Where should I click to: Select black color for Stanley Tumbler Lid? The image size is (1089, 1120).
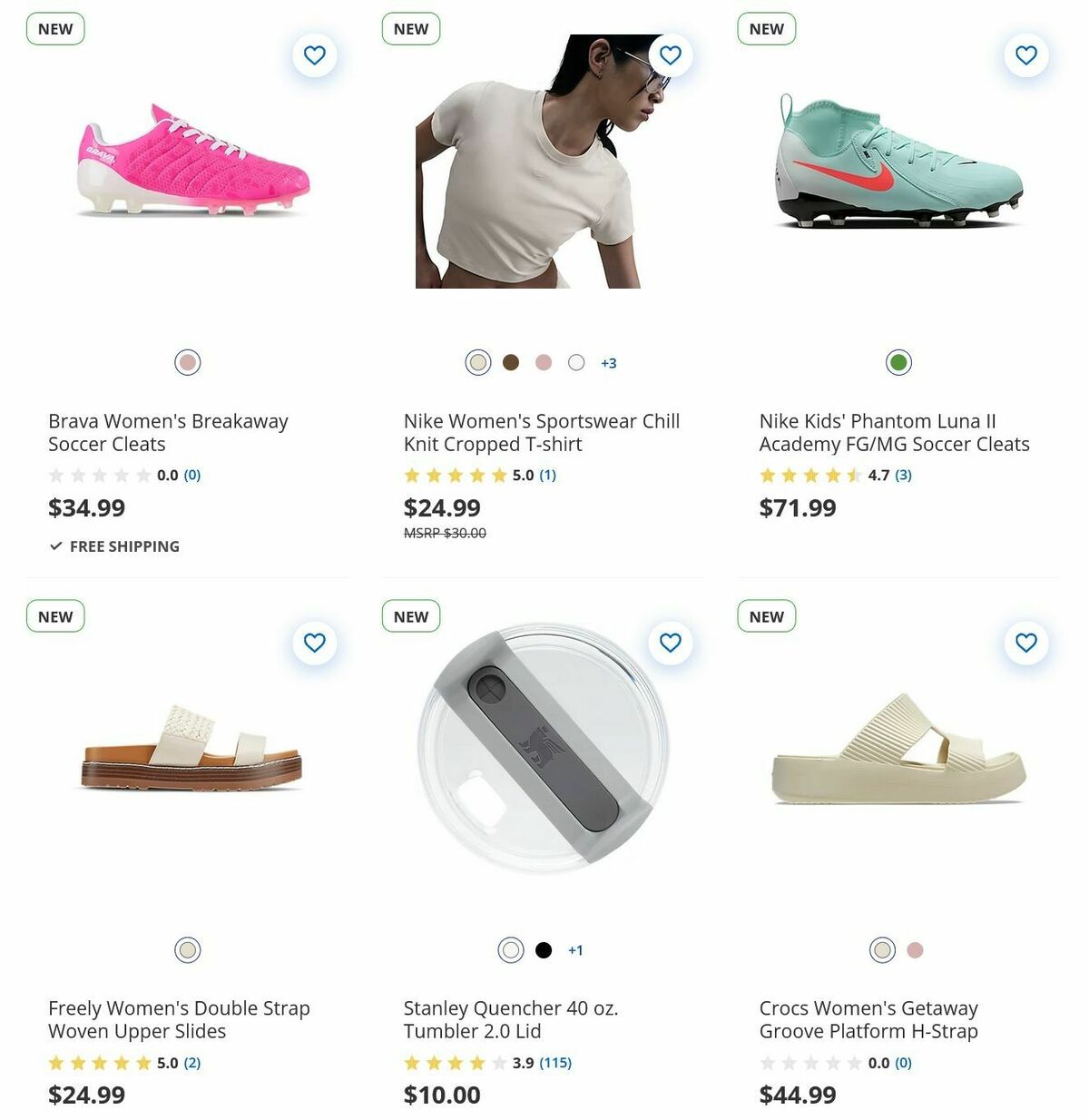544,950
